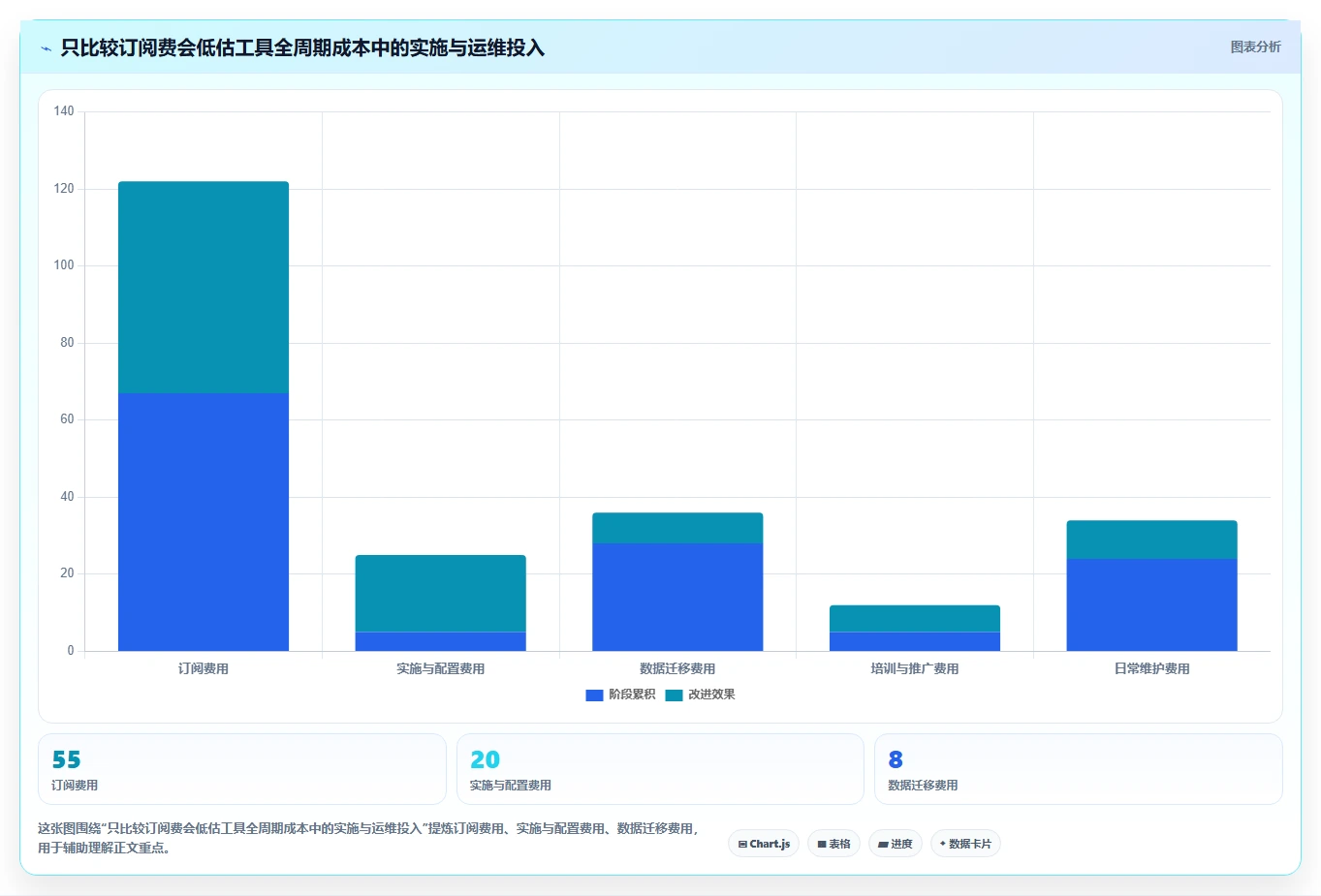The height and width of the screenshot is (896, 1321).
Task: Click the value 55 in first card
Action: (x=67, y=759)
